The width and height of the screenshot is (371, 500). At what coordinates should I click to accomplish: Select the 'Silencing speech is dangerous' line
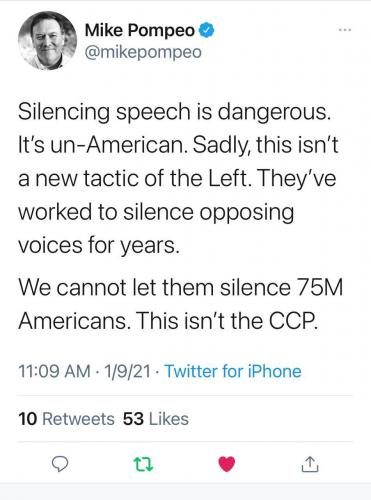click(x=175, y=112)
